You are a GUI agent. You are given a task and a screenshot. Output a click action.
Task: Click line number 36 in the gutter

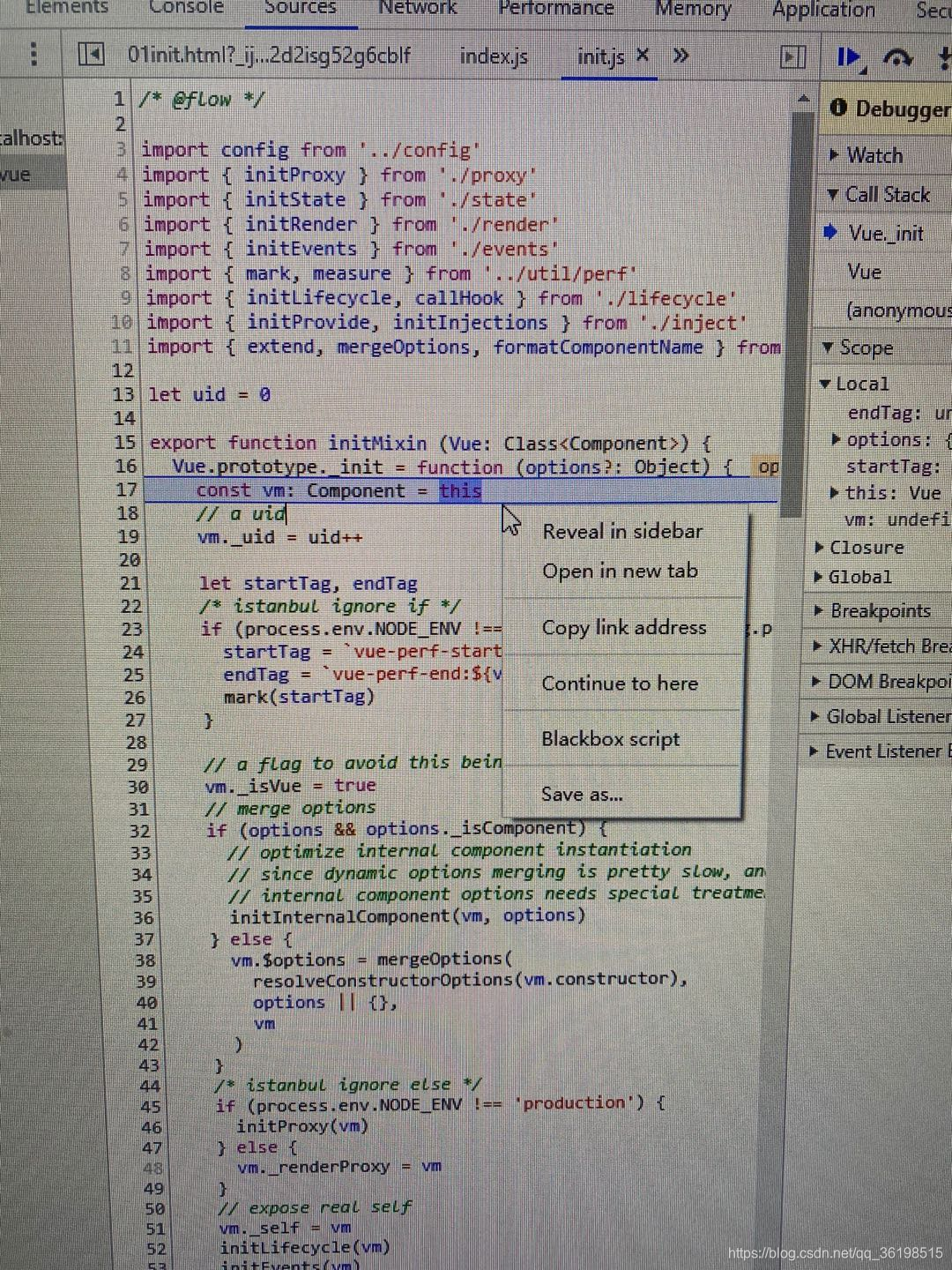[143, 917]
